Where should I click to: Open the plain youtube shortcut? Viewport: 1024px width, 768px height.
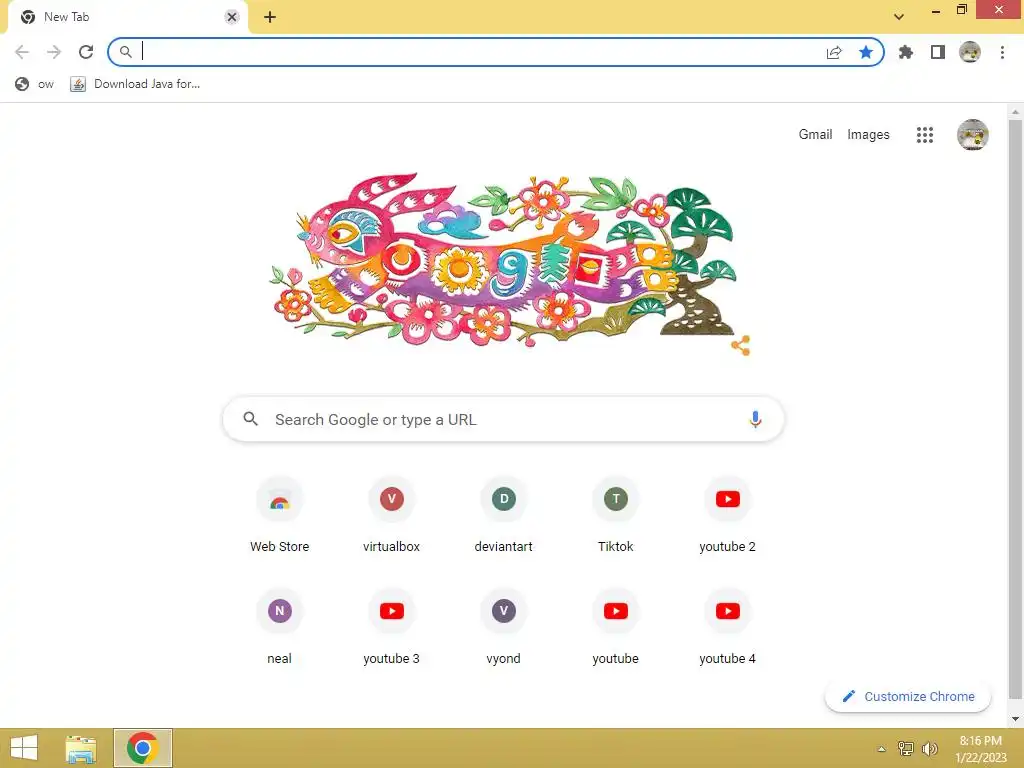coord(615,628)
